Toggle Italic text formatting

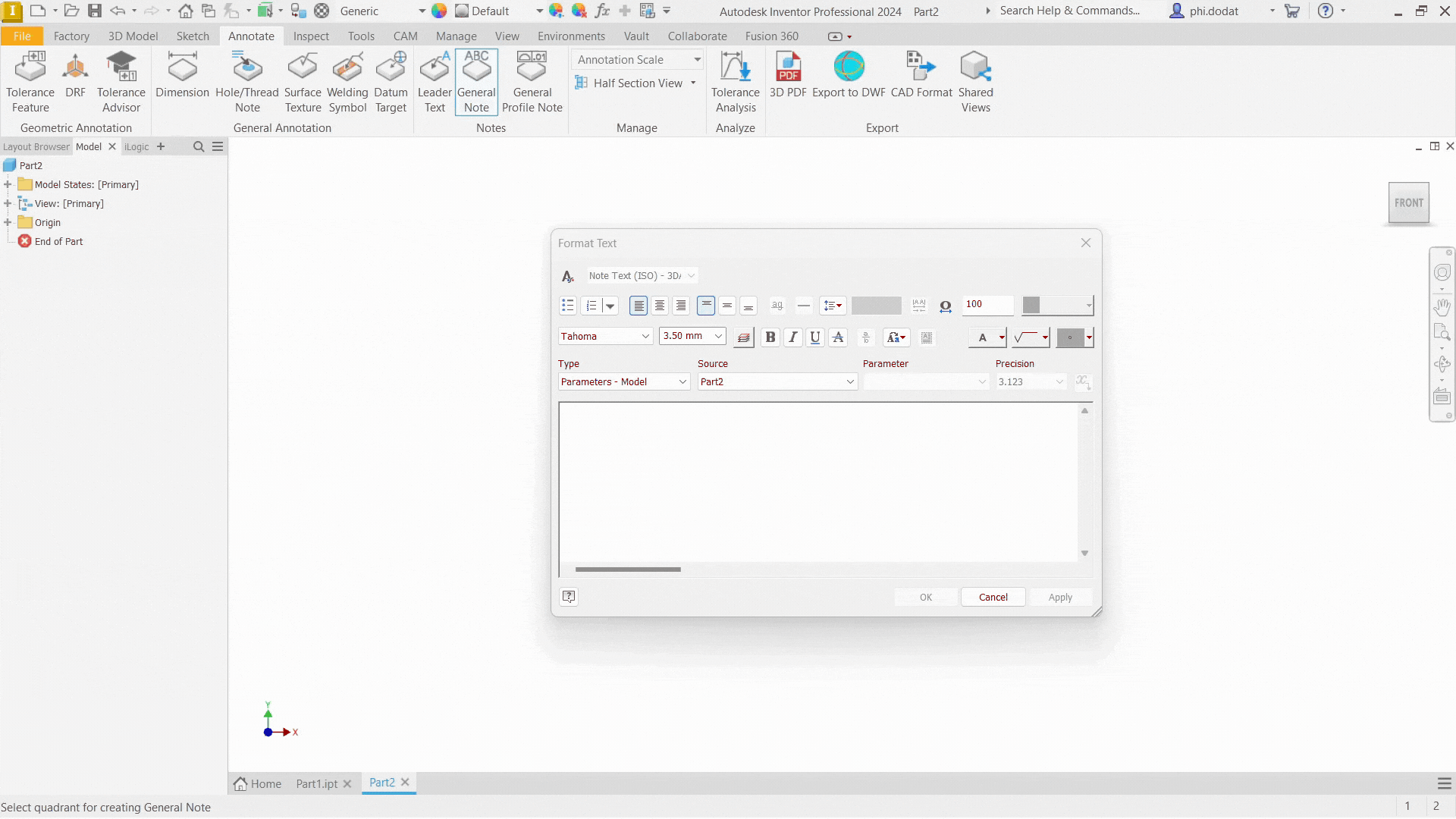coord(792,337)
